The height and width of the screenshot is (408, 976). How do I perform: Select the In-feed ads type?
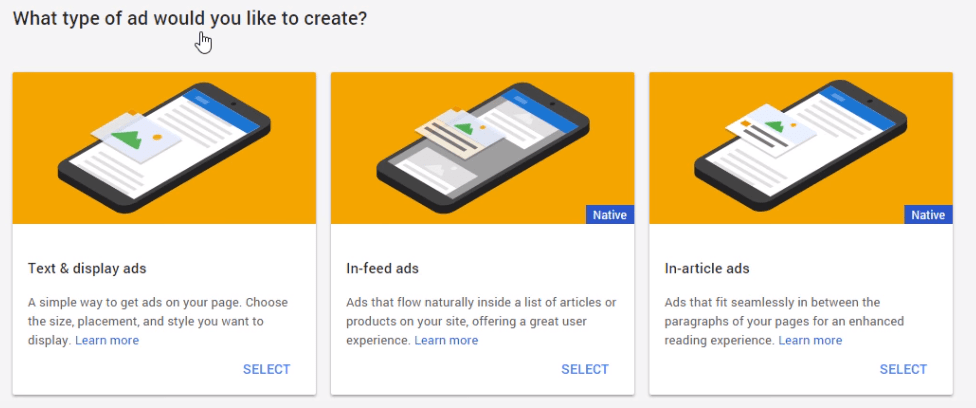[584, 369]
